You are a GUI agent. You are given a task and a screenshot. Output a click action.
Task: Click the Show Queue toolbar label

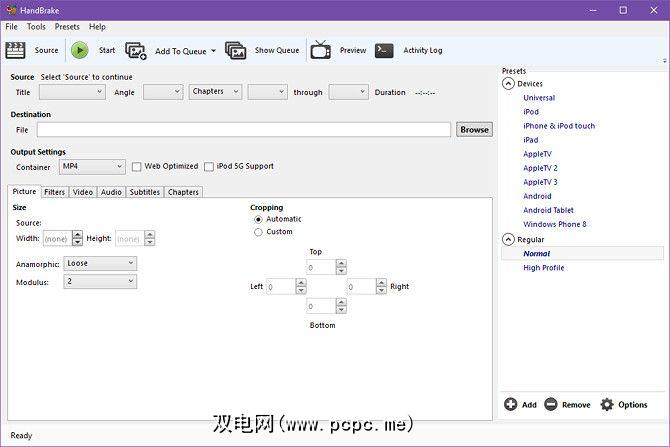coord(277,50)
